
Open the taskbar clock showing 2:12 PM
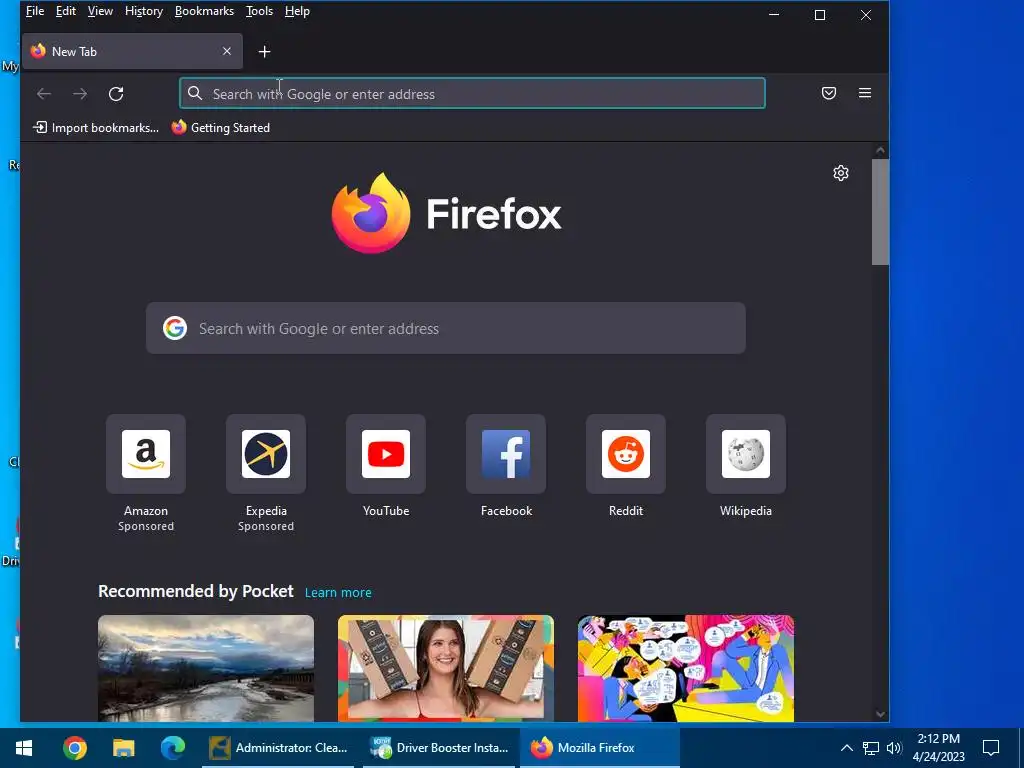[x=938, y=748]
